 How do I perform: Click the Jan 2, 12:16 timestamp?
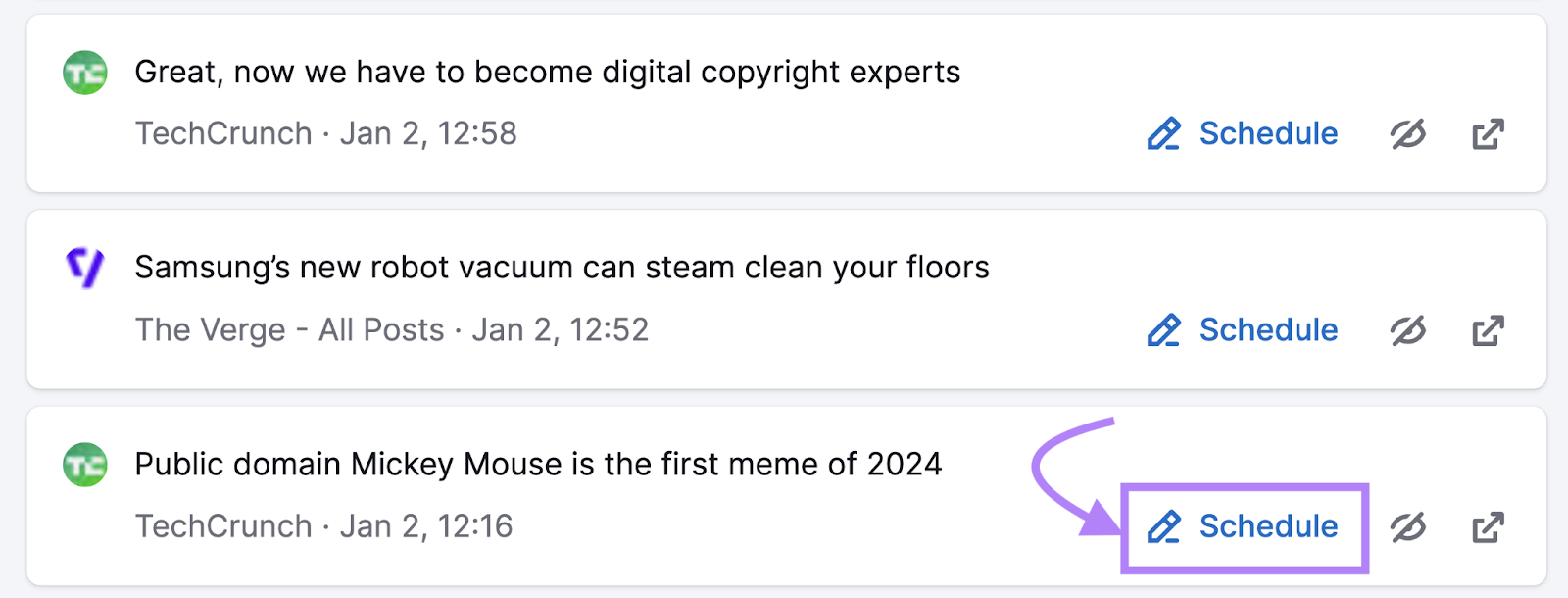[427, 526]
